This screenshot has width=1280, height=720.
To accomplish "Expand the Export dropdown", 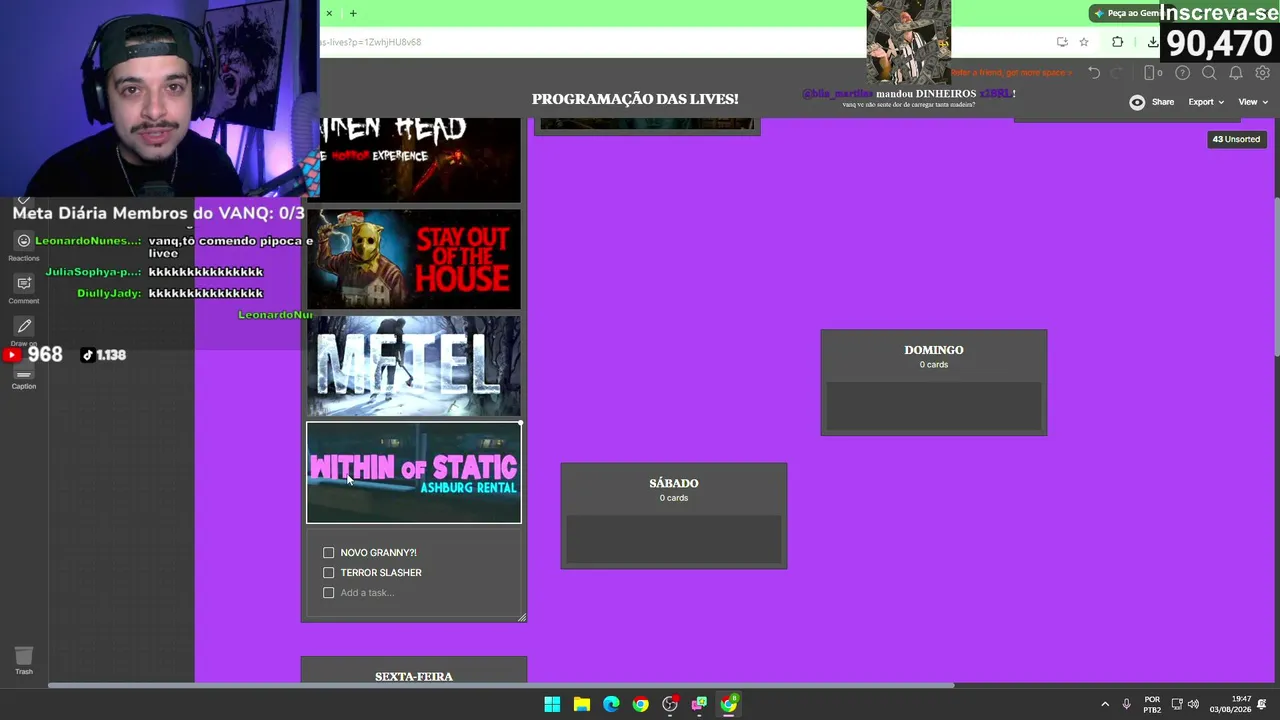I will [x=1206, y=102].
